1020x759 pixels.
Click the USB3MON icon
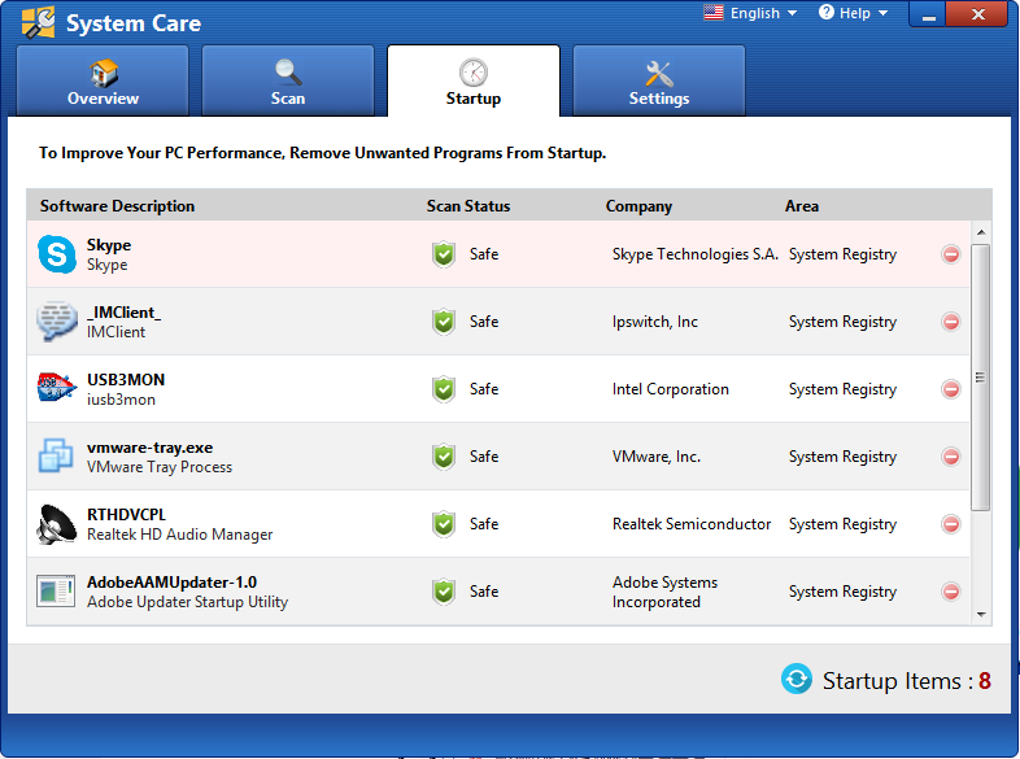click(57, 388)
